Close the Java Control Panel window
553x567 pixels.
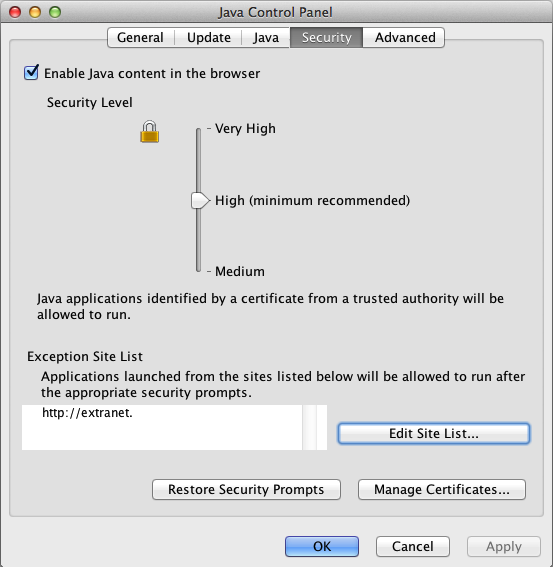(15, 12)
